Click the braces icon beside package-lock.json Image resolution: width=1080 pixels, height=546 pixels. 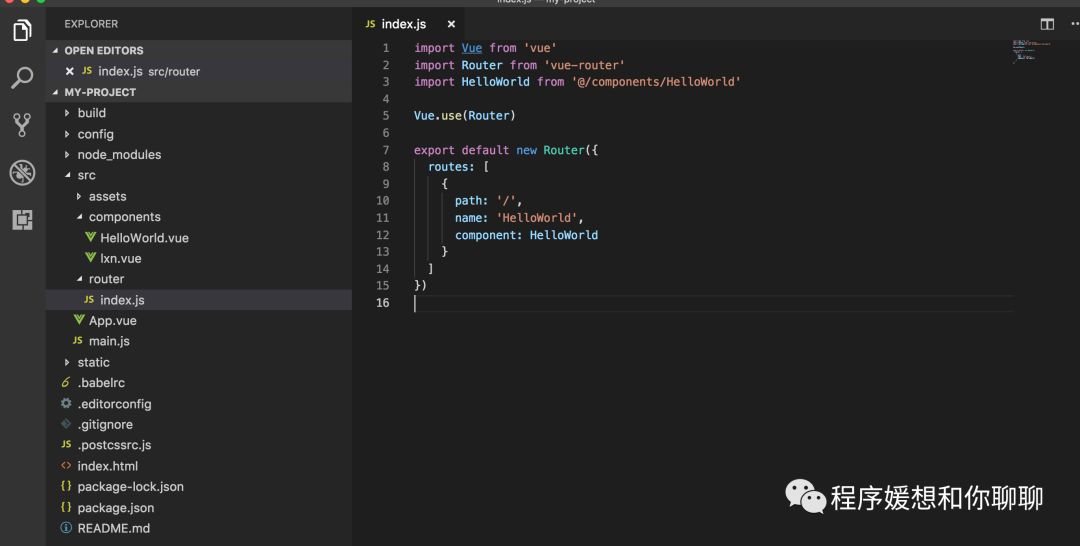66,486
